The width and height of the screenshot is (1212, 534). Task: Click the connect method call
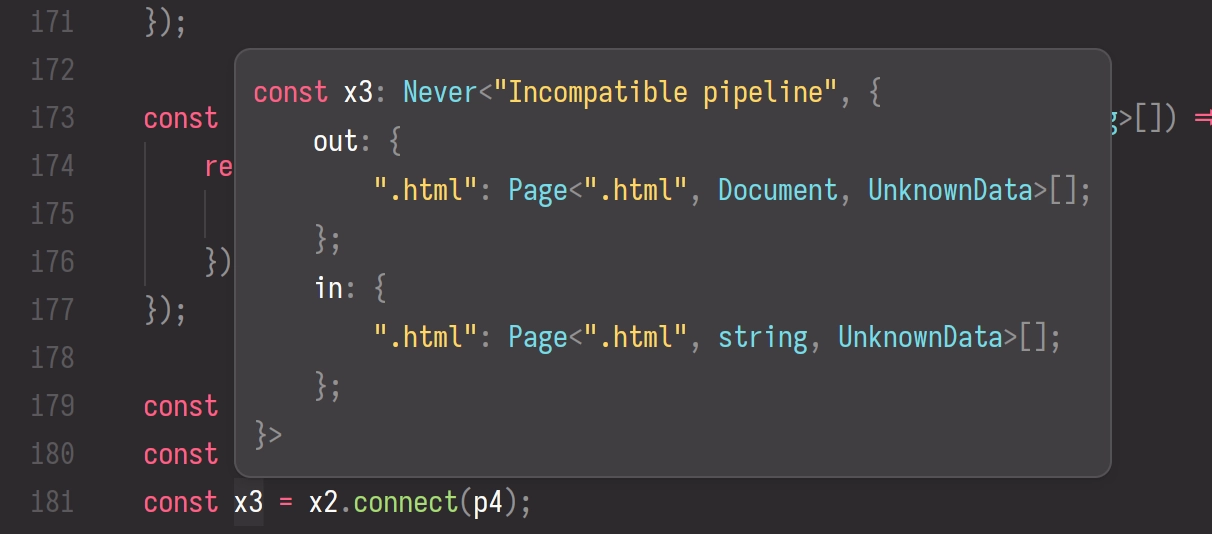406,502
